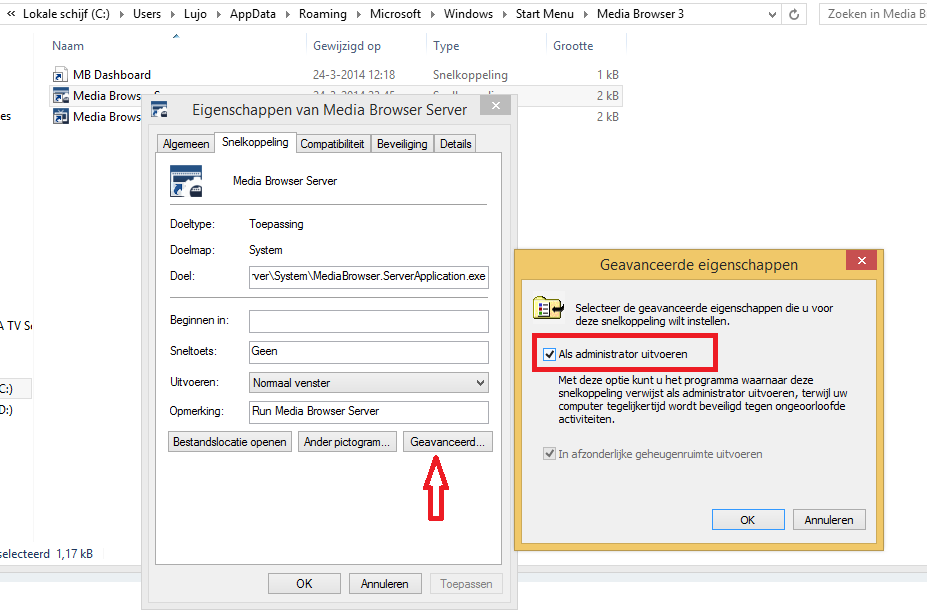Toggle Als administrator uitvoeren checkbox
The width and height of the screenshot is (927, 616).
tap(549, 354)
